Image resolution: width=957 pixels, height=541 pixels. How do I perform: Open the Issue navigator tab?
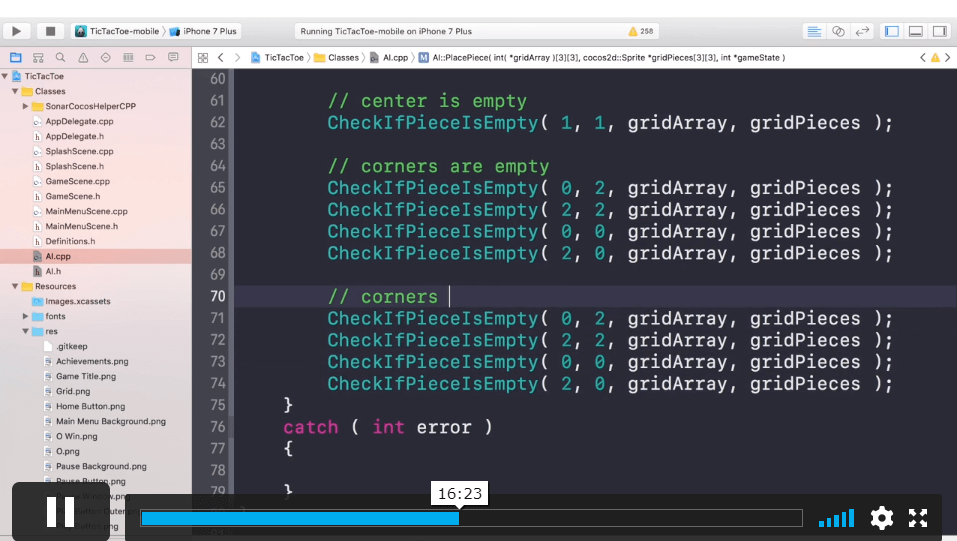(83, 57)
